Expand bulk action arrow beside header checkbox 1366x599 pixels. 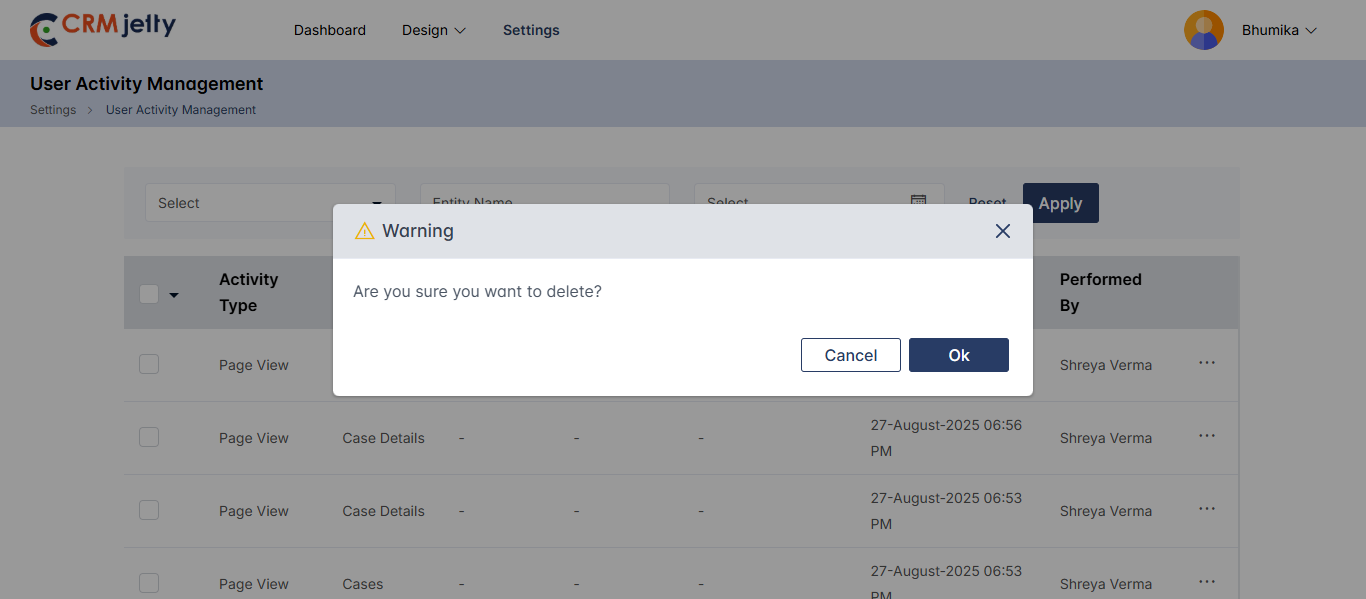click(174, 295)
